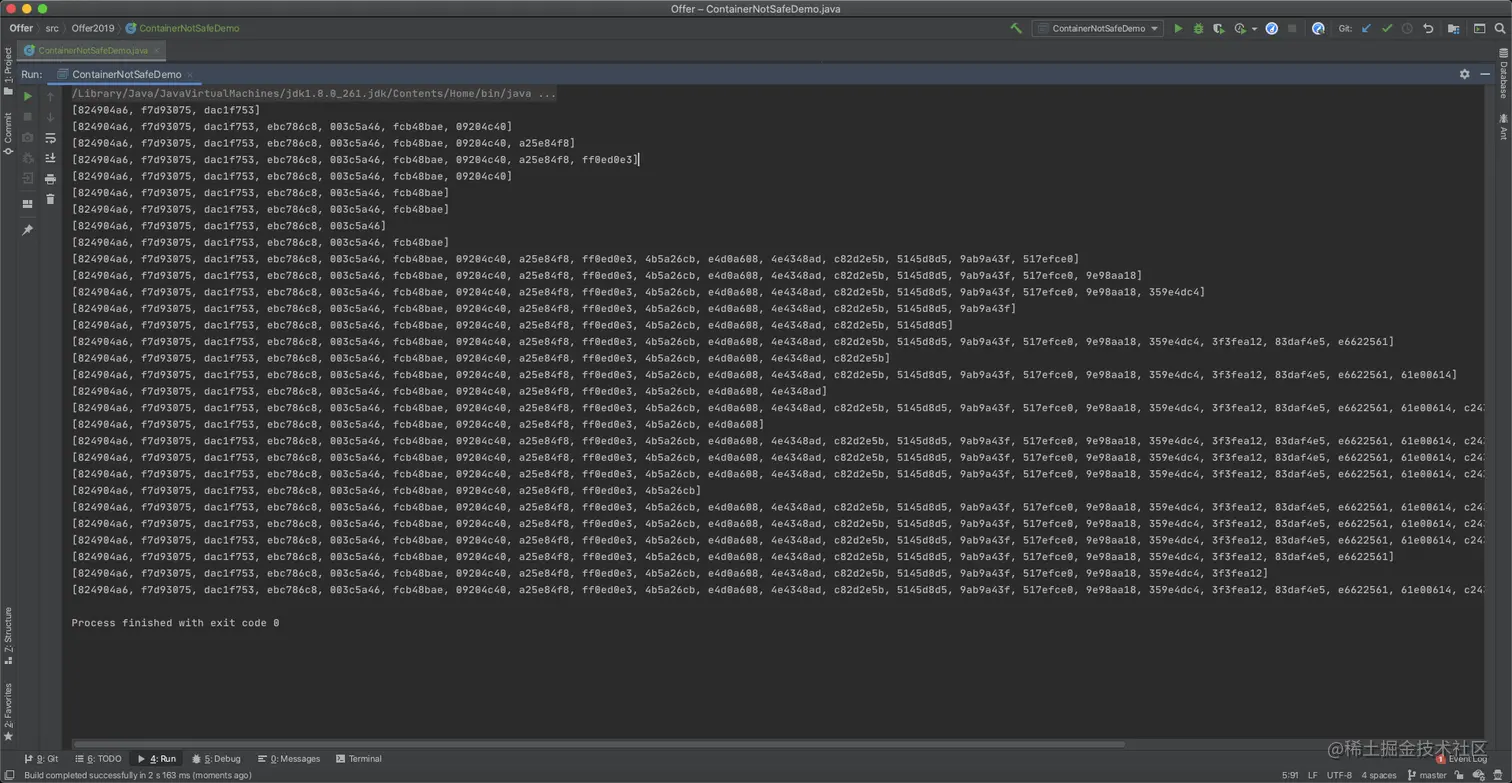
Task: Rerun ContainerNotSafeDemo from Run panel gutter
Action: (x=28, y=97)
